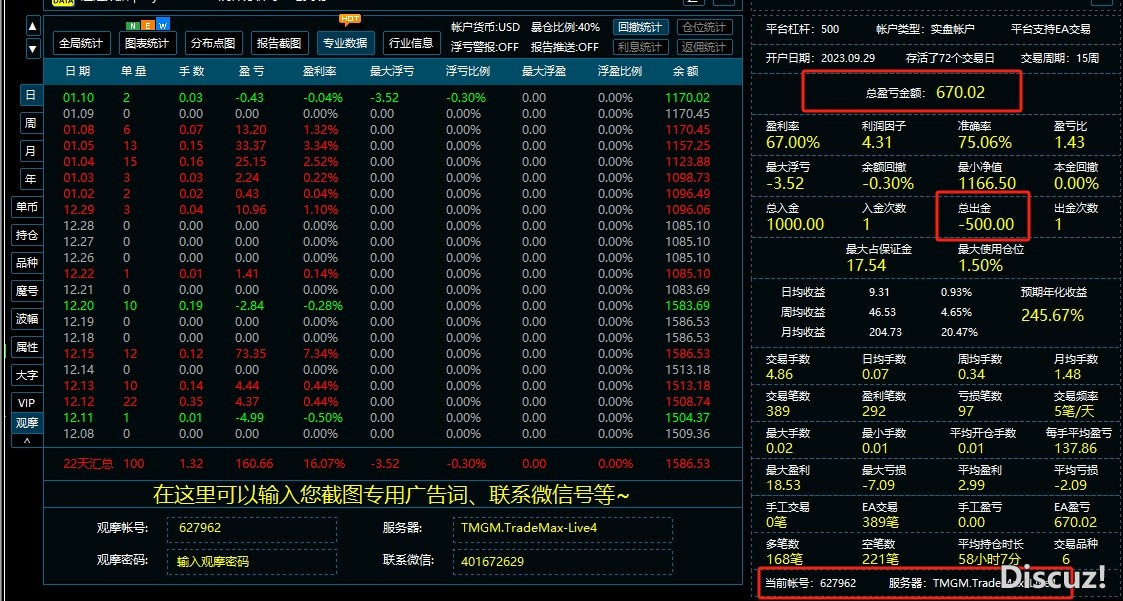1123x601 pixels.
Task: Switch to the 年 (yearly) period view
Action: 30,180
